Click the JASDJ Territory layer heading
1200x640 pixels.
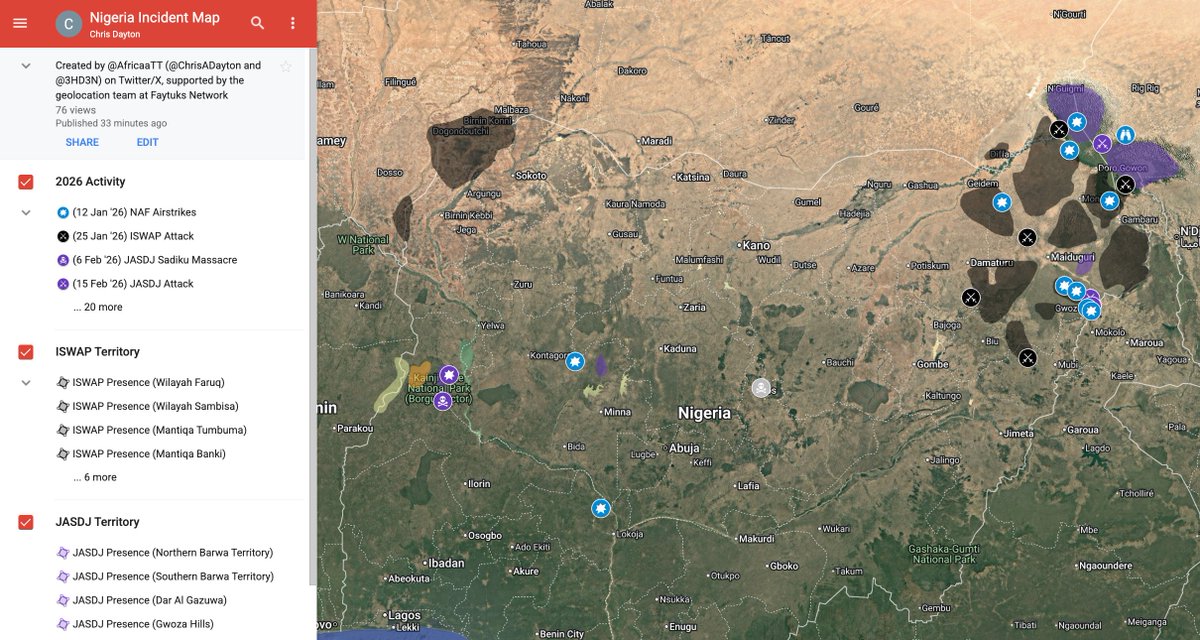click(97, 522)
